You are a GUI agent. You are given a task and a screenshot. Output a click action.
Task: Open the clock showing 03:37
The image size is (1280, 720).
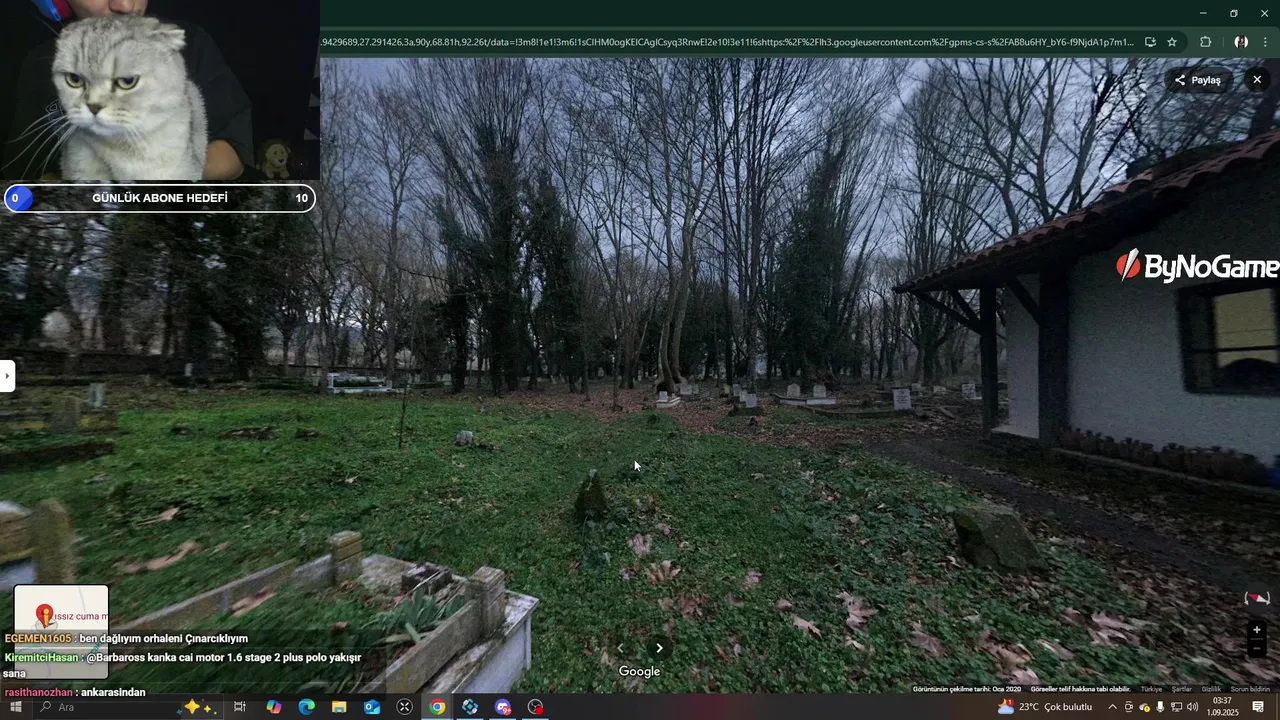[1222, 707]
